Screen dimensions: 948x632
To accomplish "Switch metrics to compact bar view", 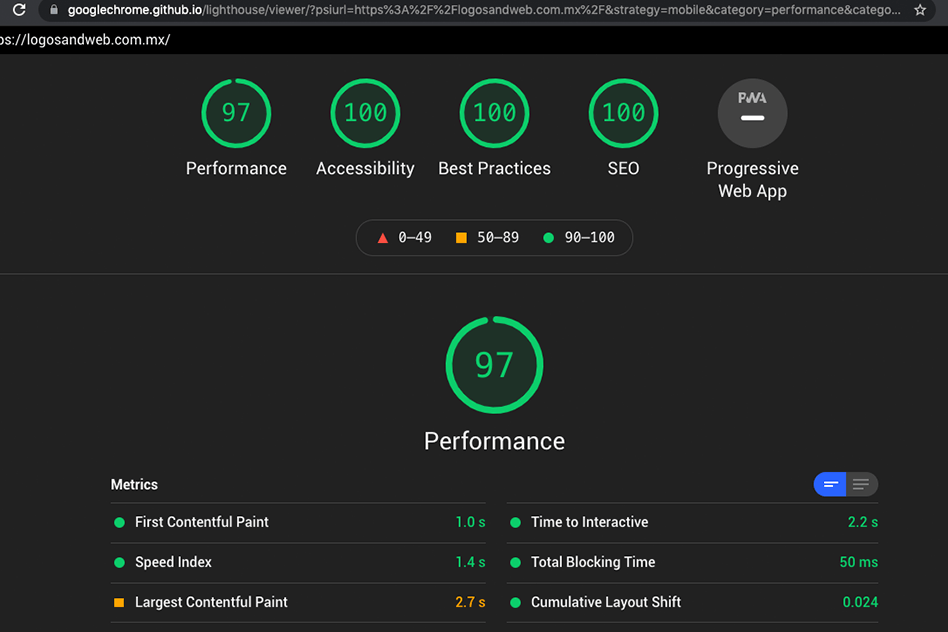I will click(830, 485).
